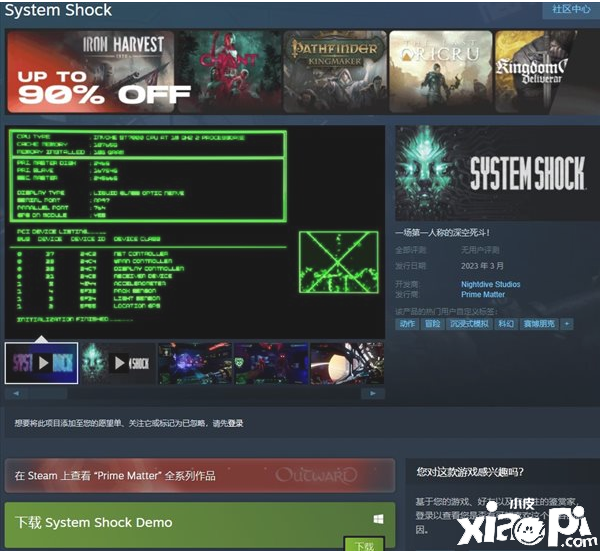Image resolution: width=600 pixels, height=551 pixels.
Task: Select the fifth screenshot thumbnail with the planet
Action: click(x=347, y=363)
